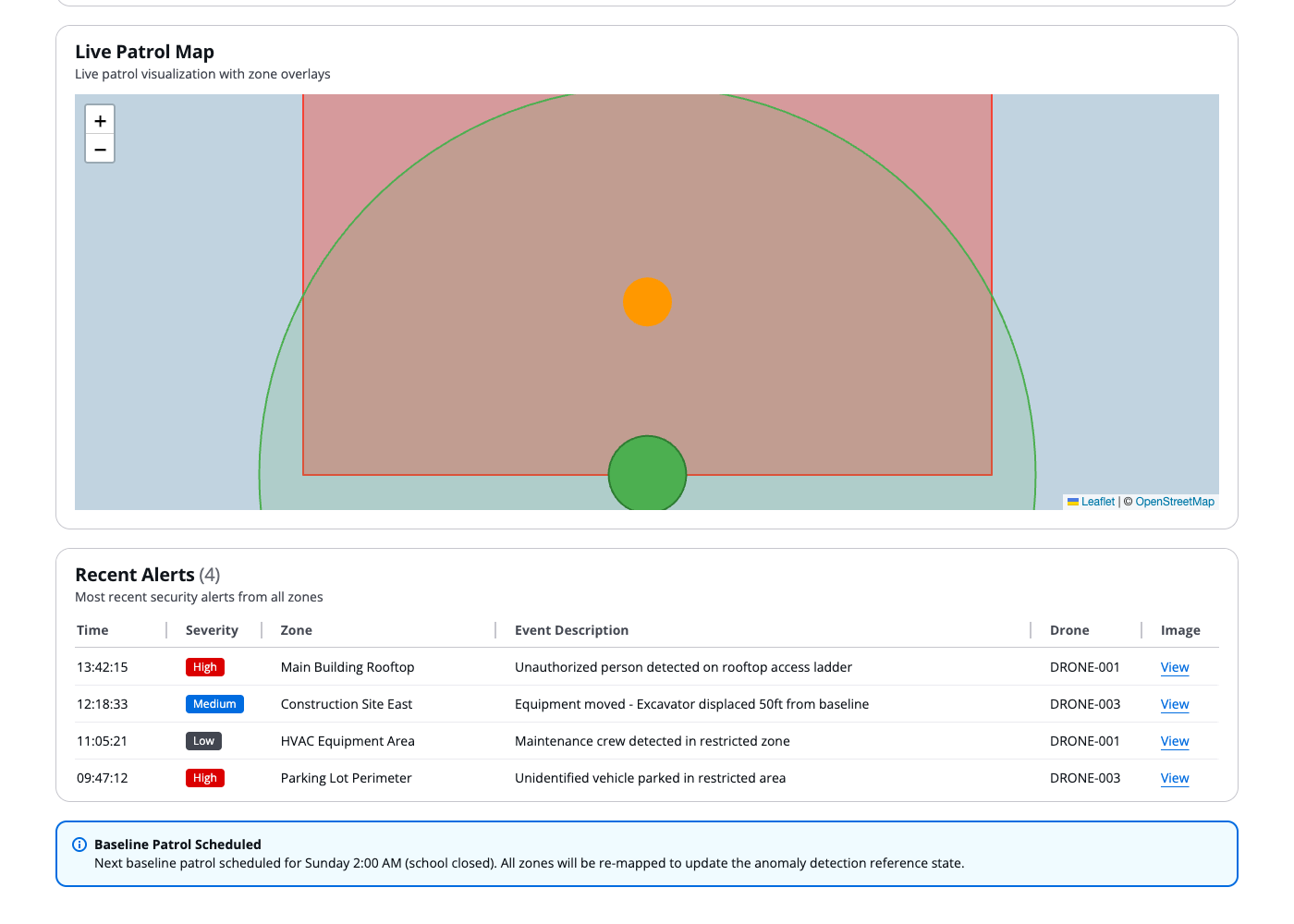View image for the rooftop ladder alert

pos(1174,666)
